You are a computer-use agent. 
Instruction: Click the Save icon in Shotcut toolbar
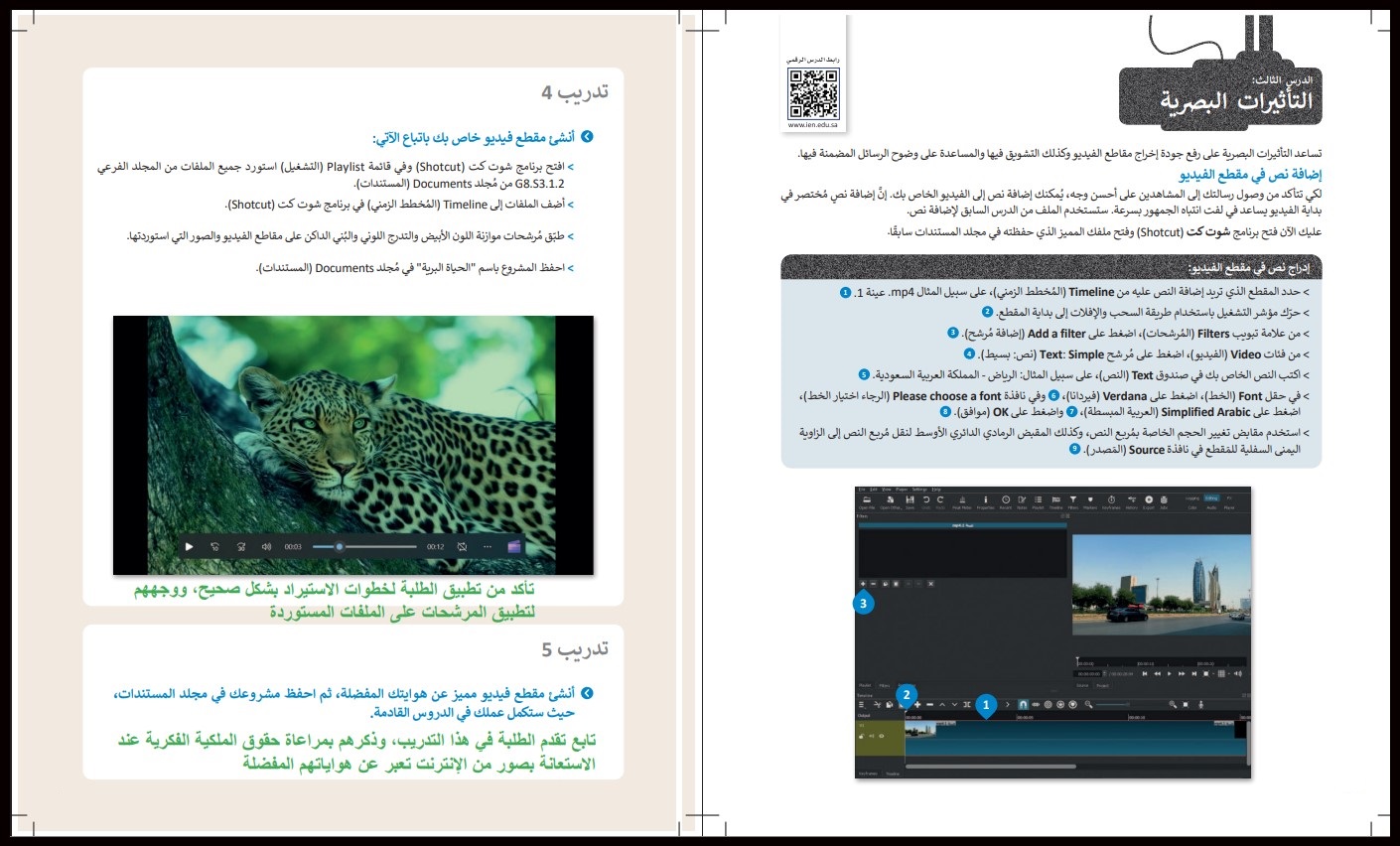pyautogui.click(x=910, y=499)
